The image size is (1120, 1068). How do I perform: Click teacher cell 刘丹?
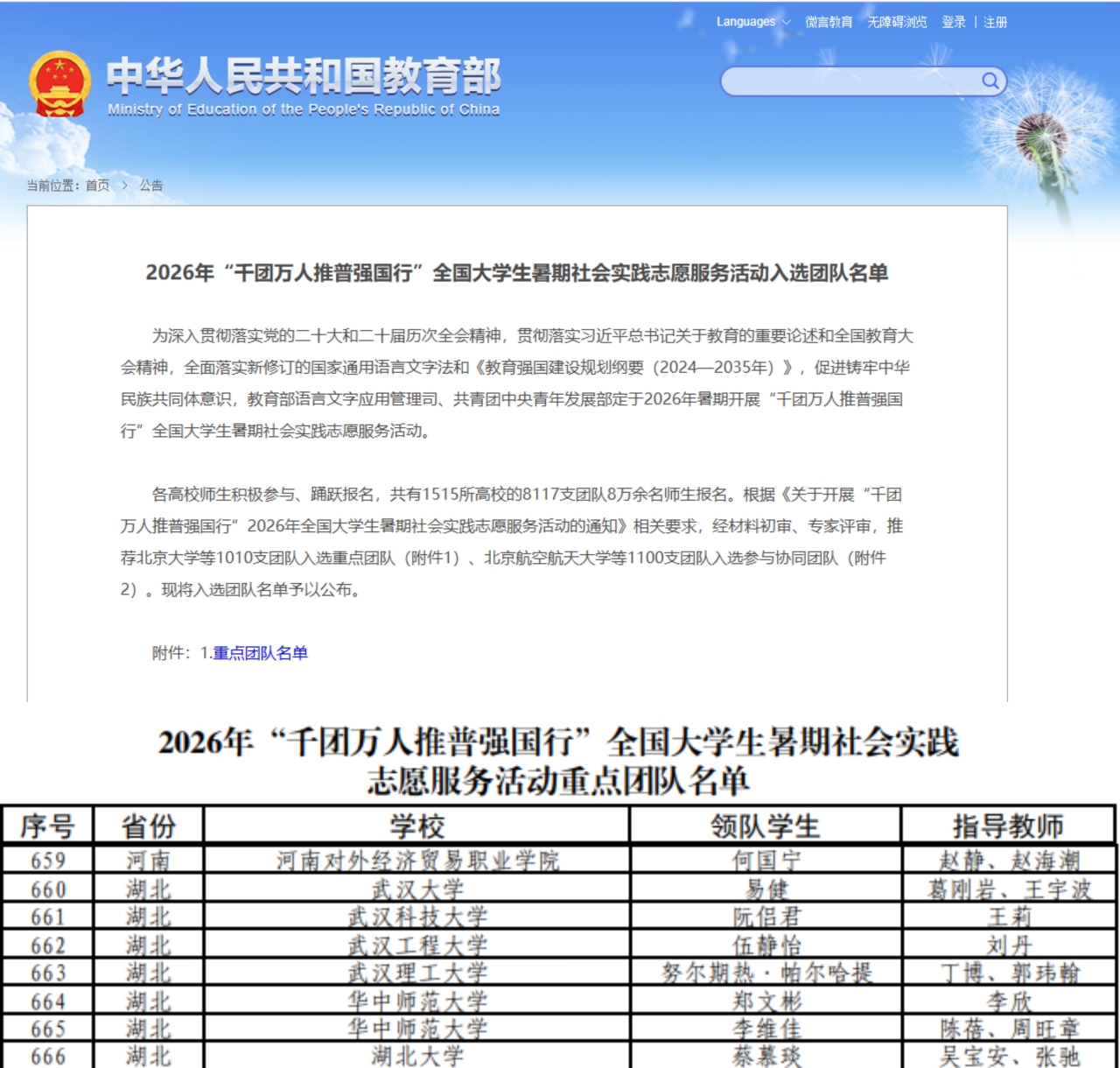[x=1010, y=945]
